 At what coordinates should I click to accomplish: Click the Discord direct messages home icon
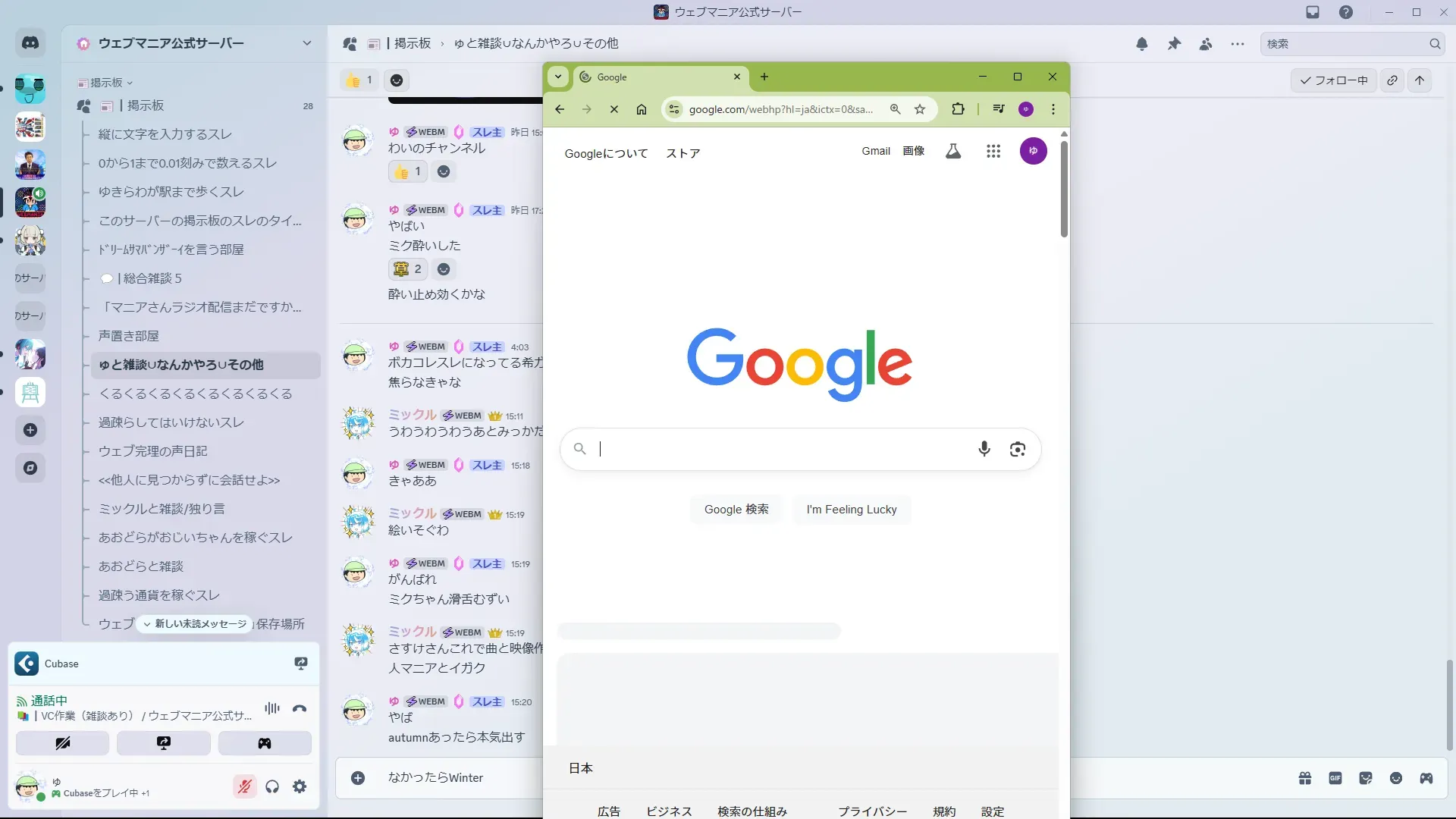[x=30, y=43]
